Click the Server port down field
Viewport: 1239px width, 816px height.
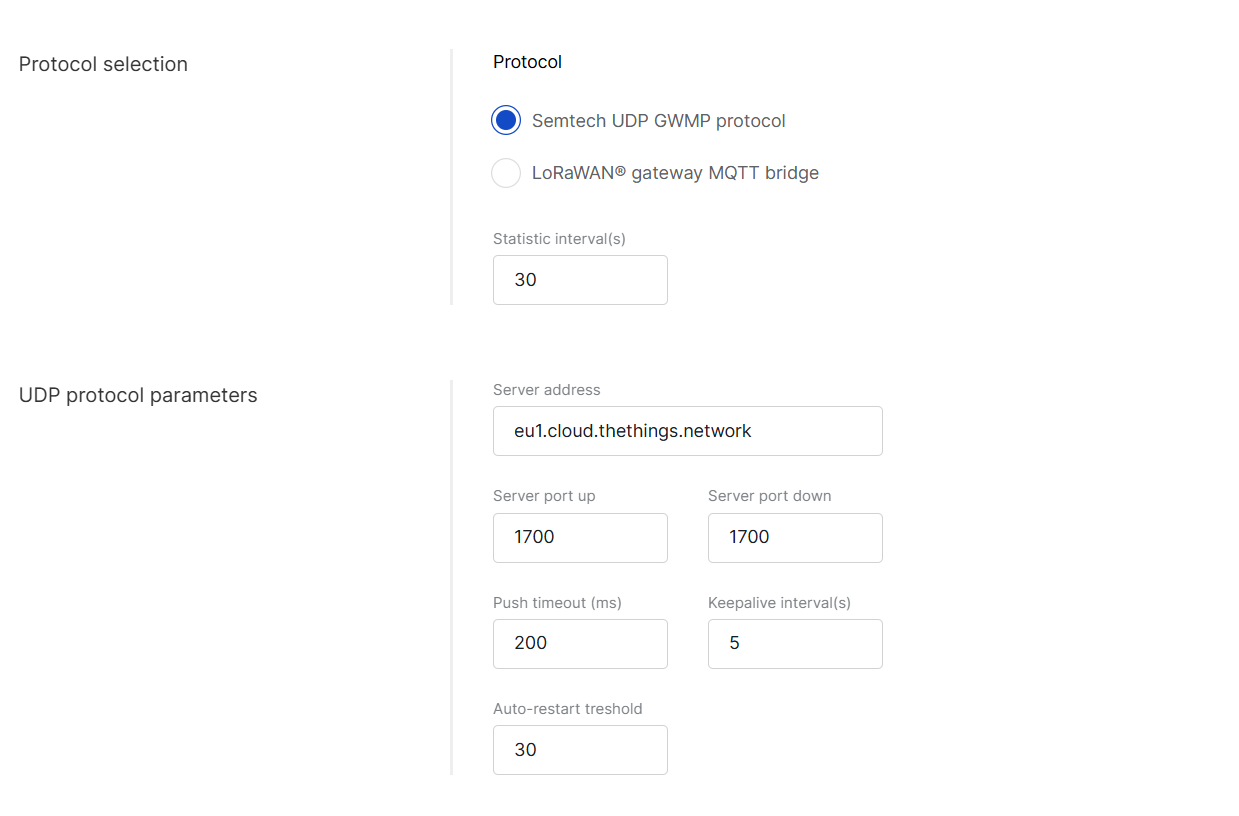[x=795, y=537]
